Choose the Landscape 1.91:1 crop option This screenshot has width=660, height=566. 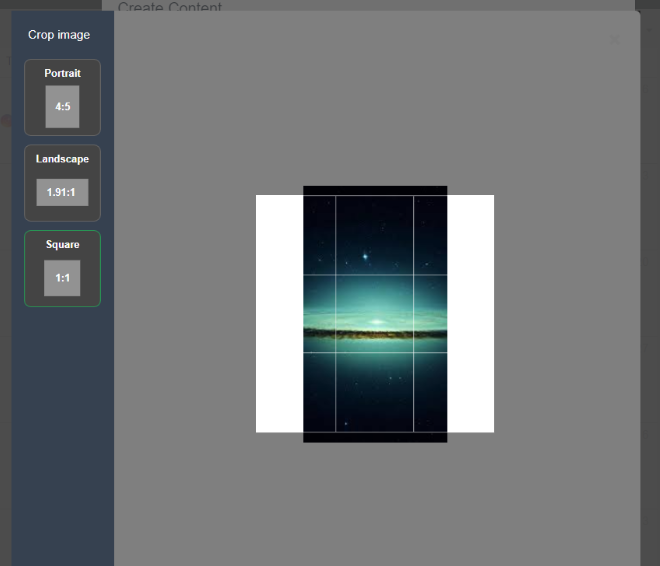click(x=62, y=183)
